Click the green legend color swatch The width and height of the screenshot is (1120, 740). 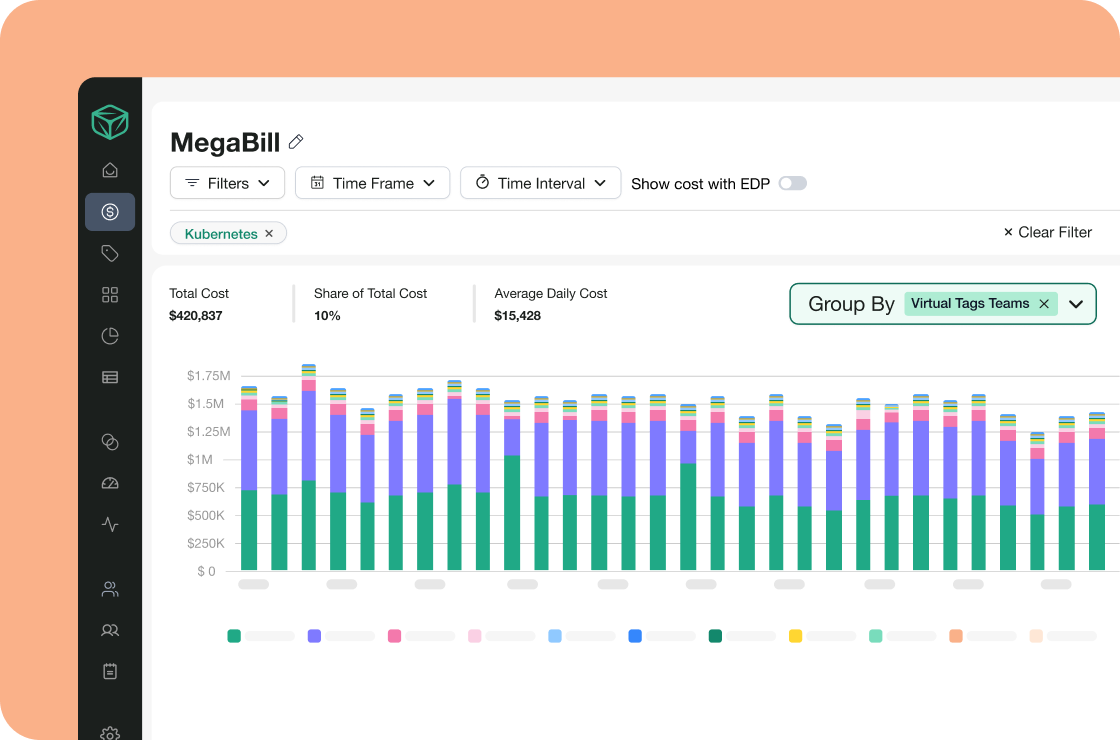(234, 636)
